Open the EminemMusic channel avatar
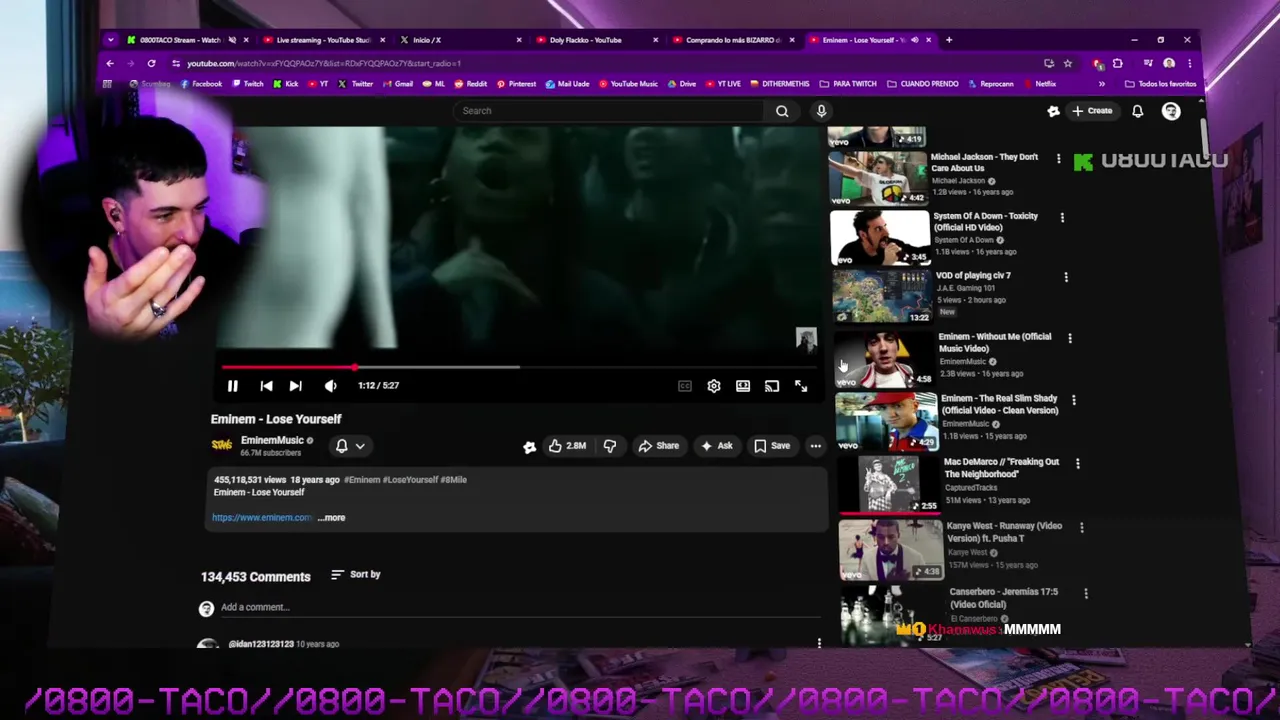Viewport: 1280px width, 720px height. pyautogui.click(x=221, y=445)
